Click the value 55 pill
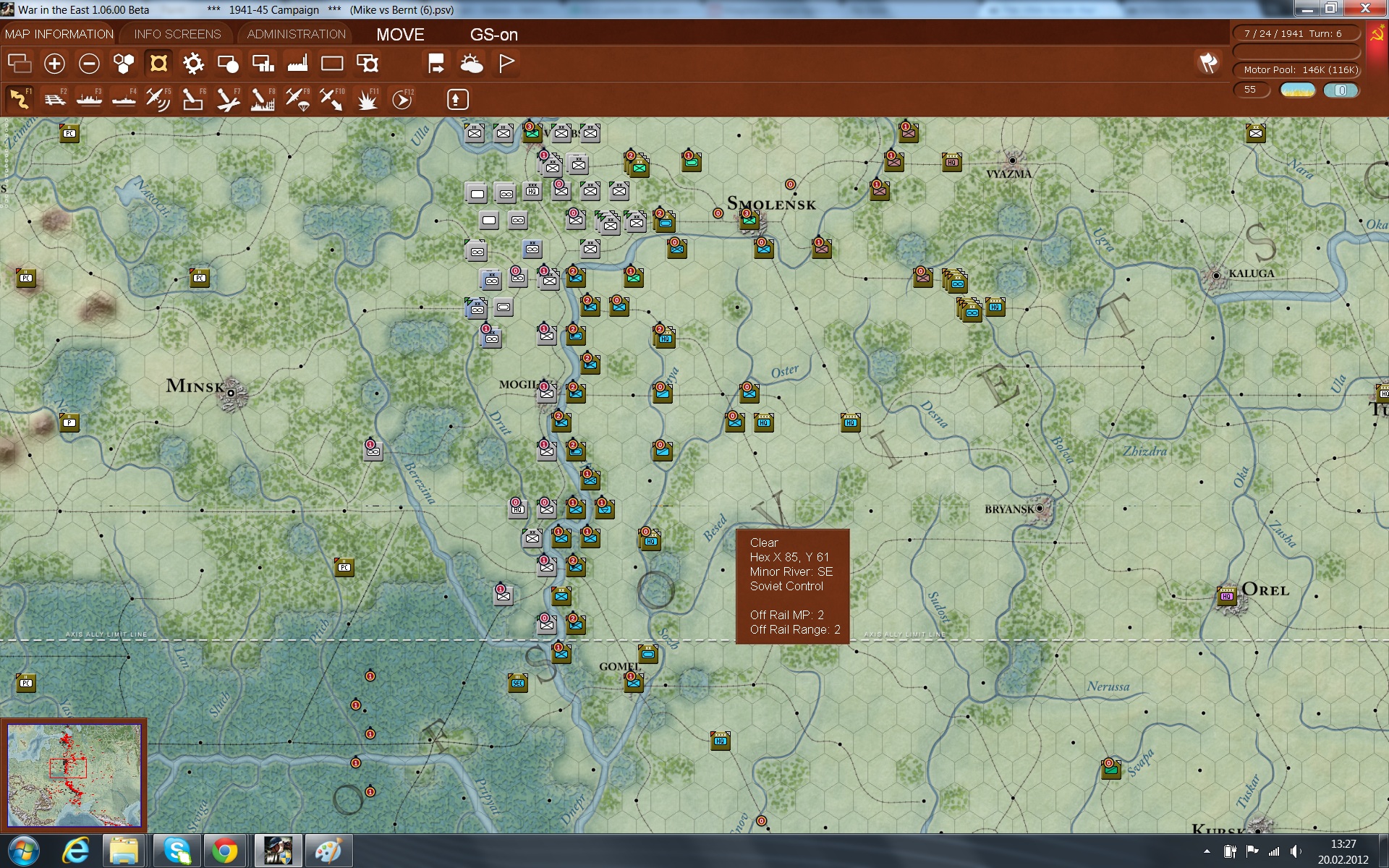This screenshot has height=868, width=1389. point(1252,90)
